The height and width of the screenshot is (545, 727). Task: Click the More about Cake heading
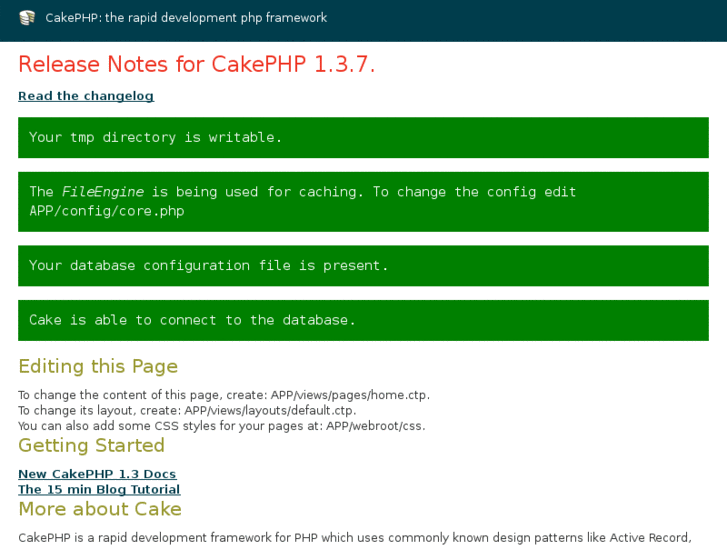coord(100,509)
